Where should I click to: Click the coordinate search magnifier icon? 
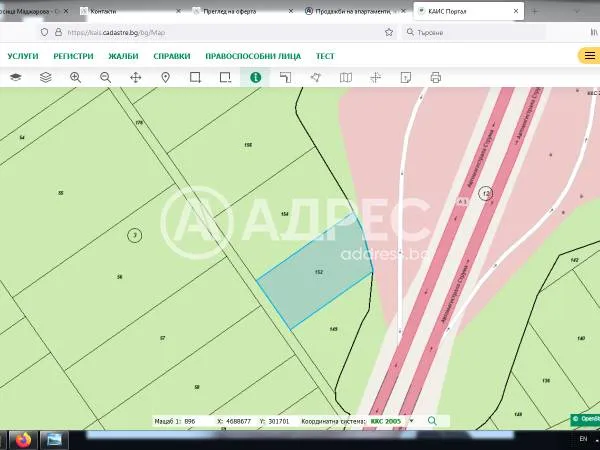[432, 421]
